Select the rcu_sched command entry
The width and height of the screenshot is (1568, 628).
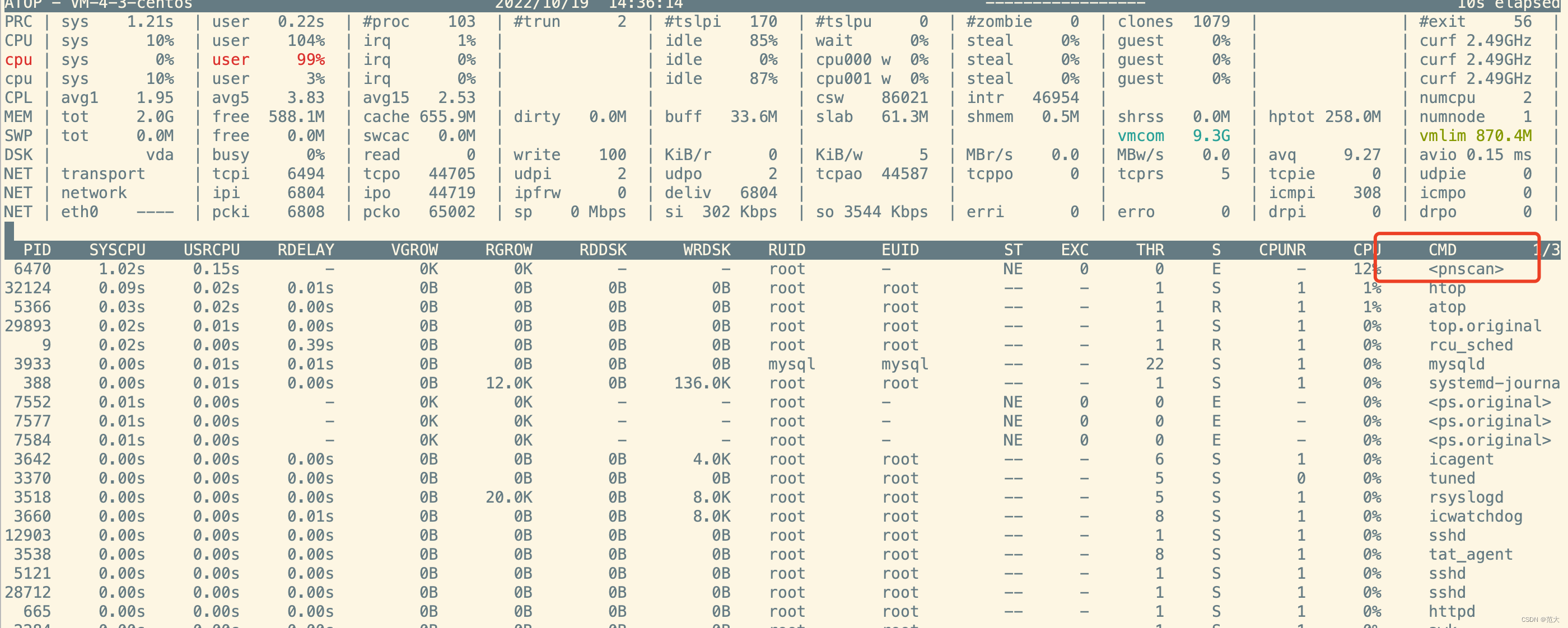coord(1471,345)
